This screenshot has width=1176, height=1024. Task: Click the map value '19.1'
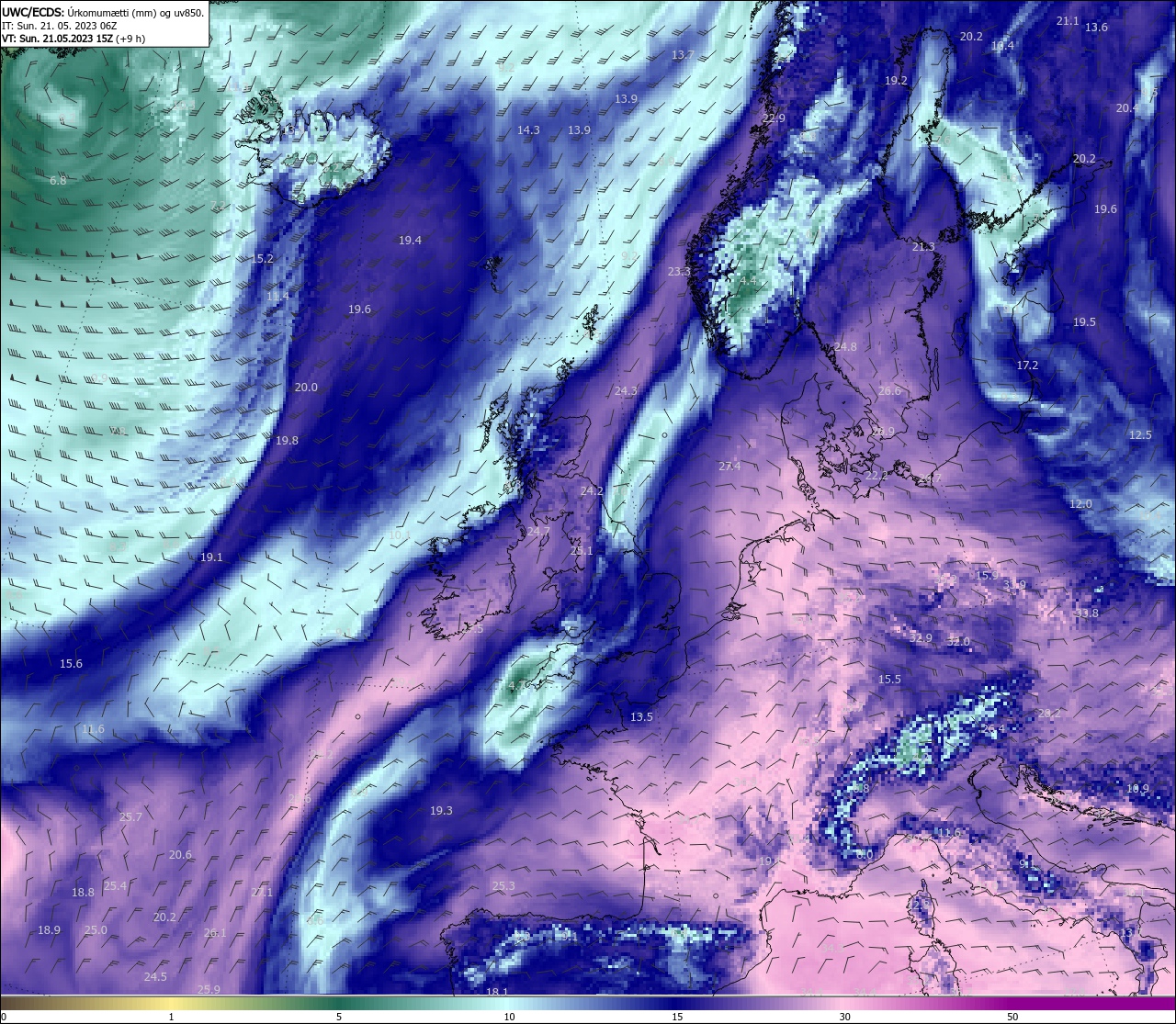click(x=211, y=557)
